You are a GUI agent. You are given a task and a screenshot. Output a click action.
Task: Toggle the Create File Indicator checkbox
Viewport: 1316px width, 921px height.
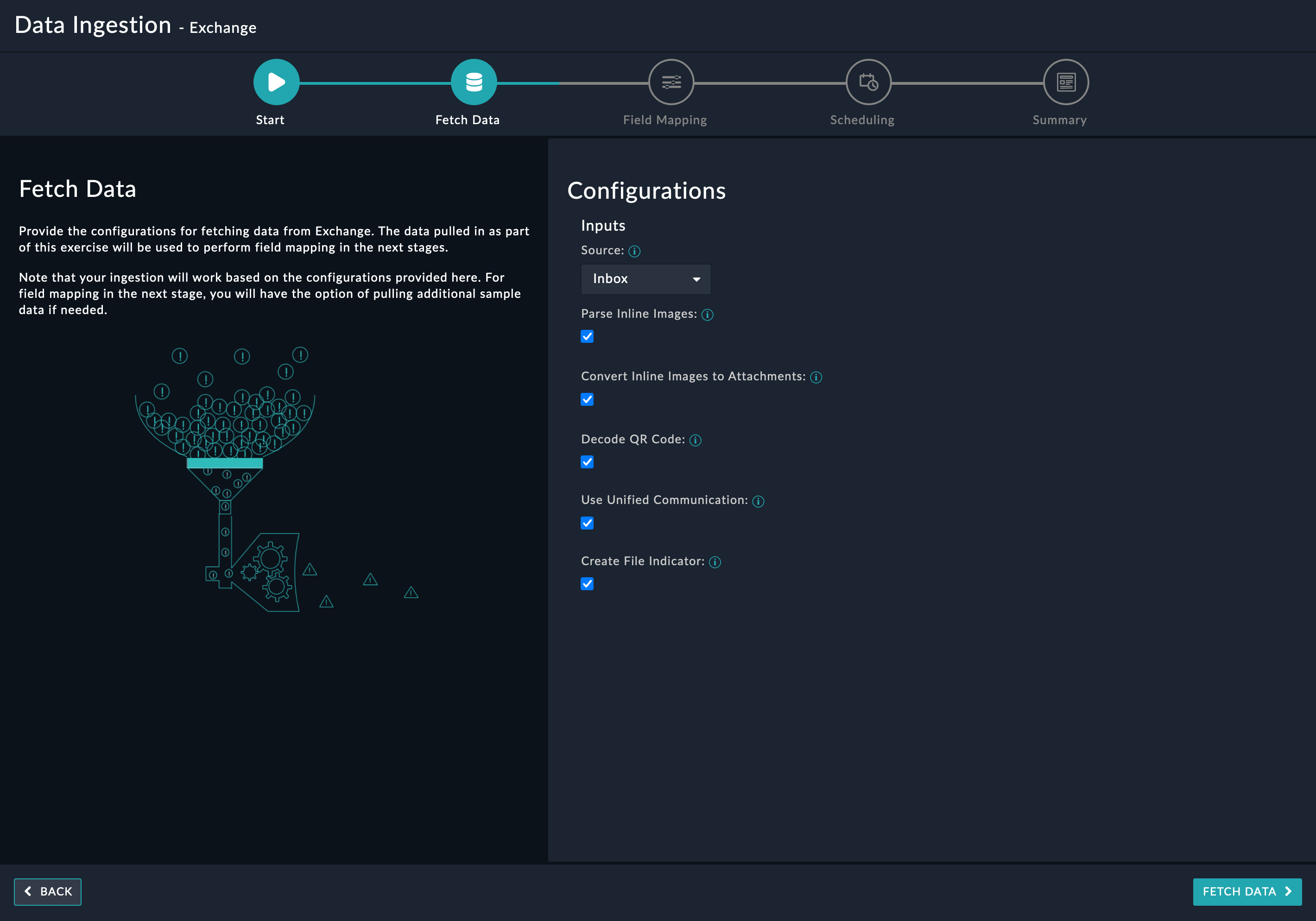(587, 584)
